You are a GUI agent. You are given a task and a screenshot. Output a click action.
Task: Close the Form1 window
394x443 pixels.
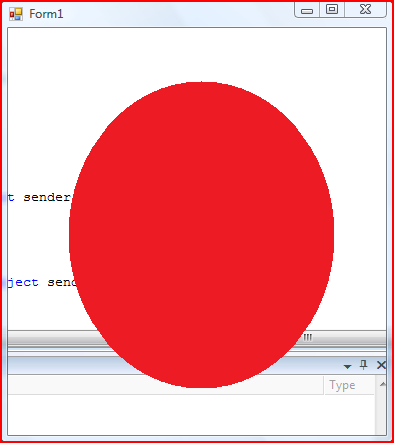(x=365, y=9)
